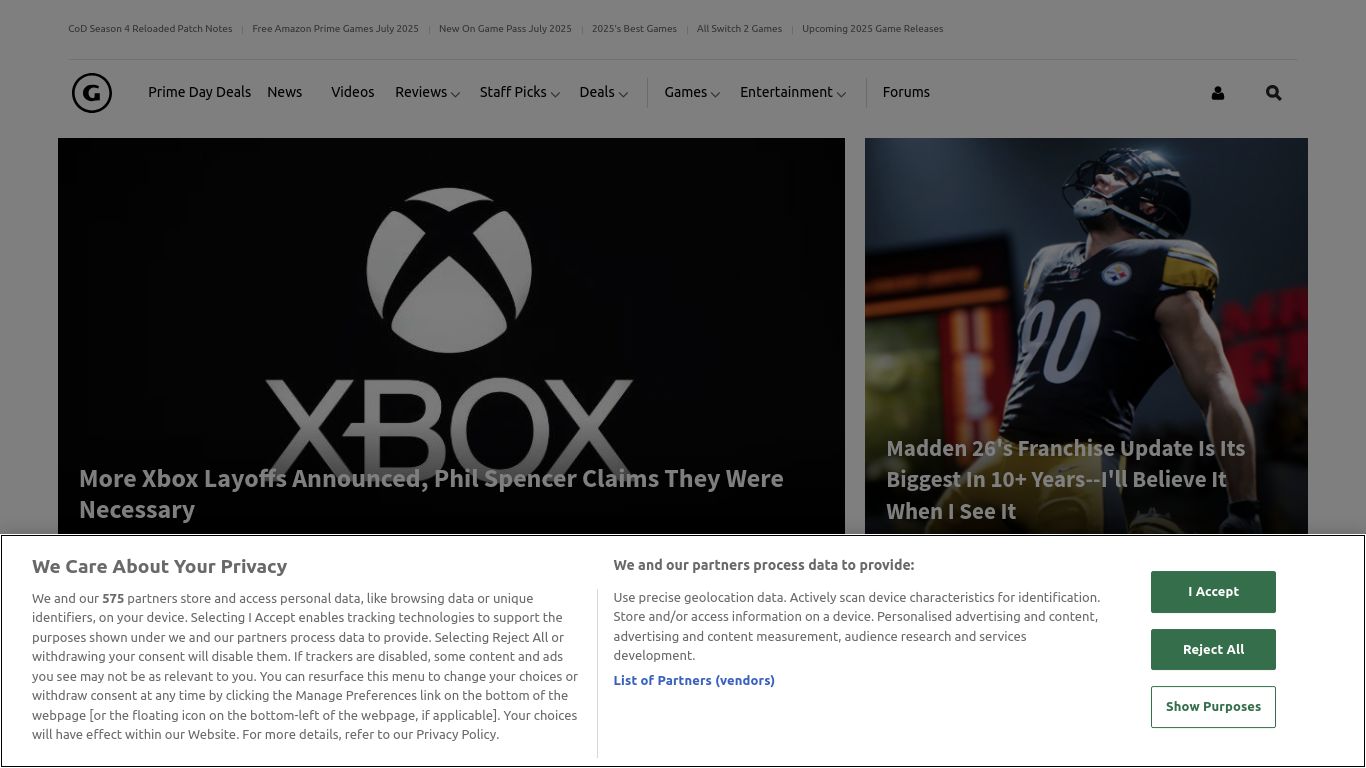Open the Videos section
1366x768 pixels.
click(352, 92)
